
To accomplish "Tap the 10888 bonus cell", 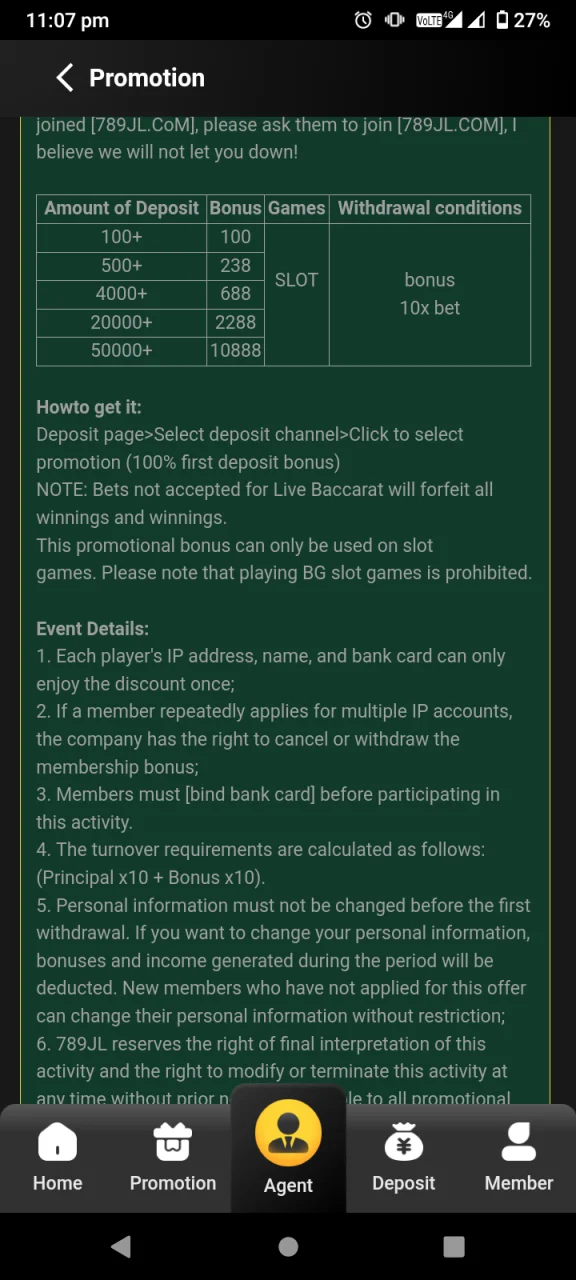I will pyautogui.click(x=236, y=350).
